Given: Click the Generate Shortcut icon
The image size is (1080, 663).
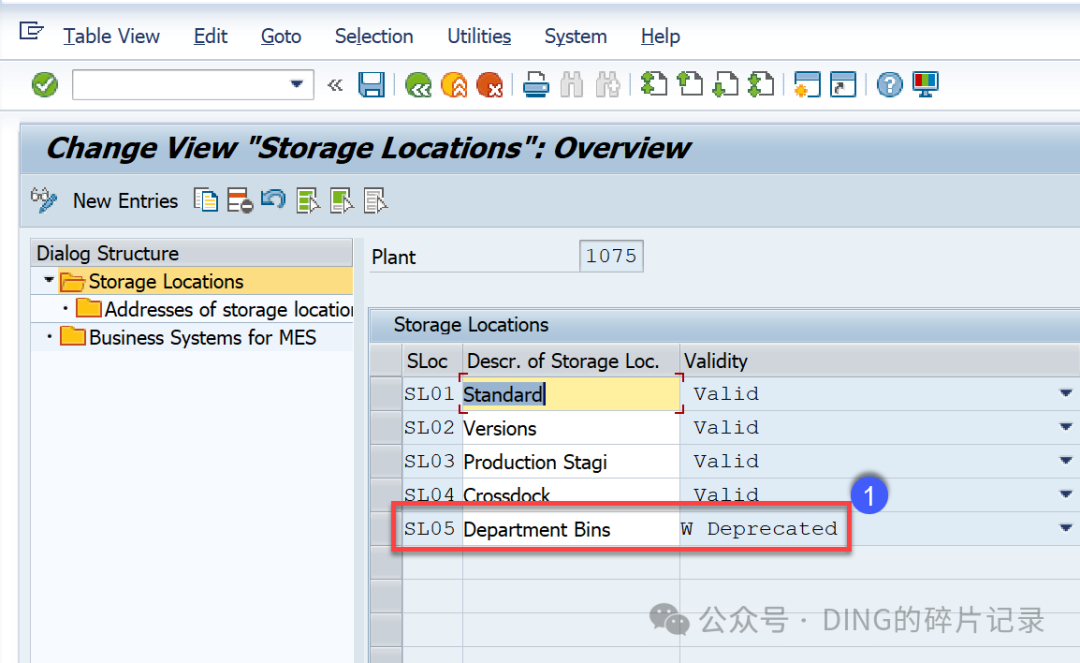Looking at the screenshot, I should click(843, 85).
